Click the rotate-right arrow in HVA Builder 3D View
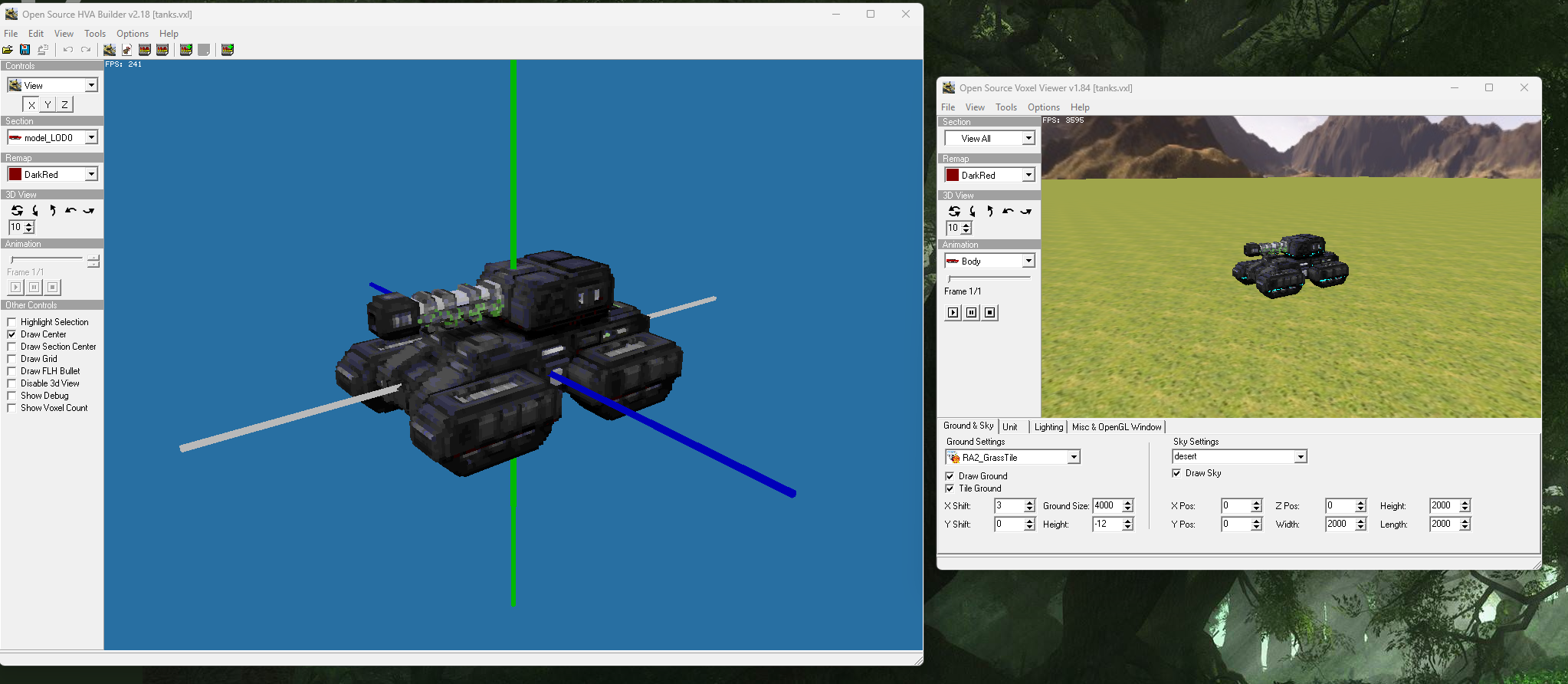Screen dimensions: 1568x684 89,210
